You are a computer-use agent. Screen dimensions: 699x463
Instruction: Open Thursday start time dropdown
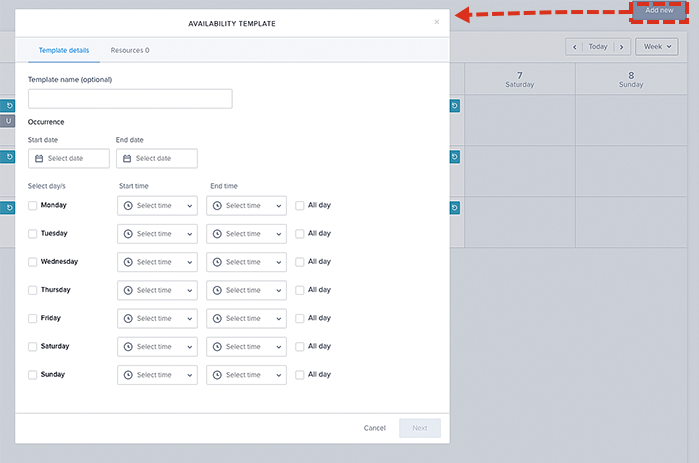[157, 290]
